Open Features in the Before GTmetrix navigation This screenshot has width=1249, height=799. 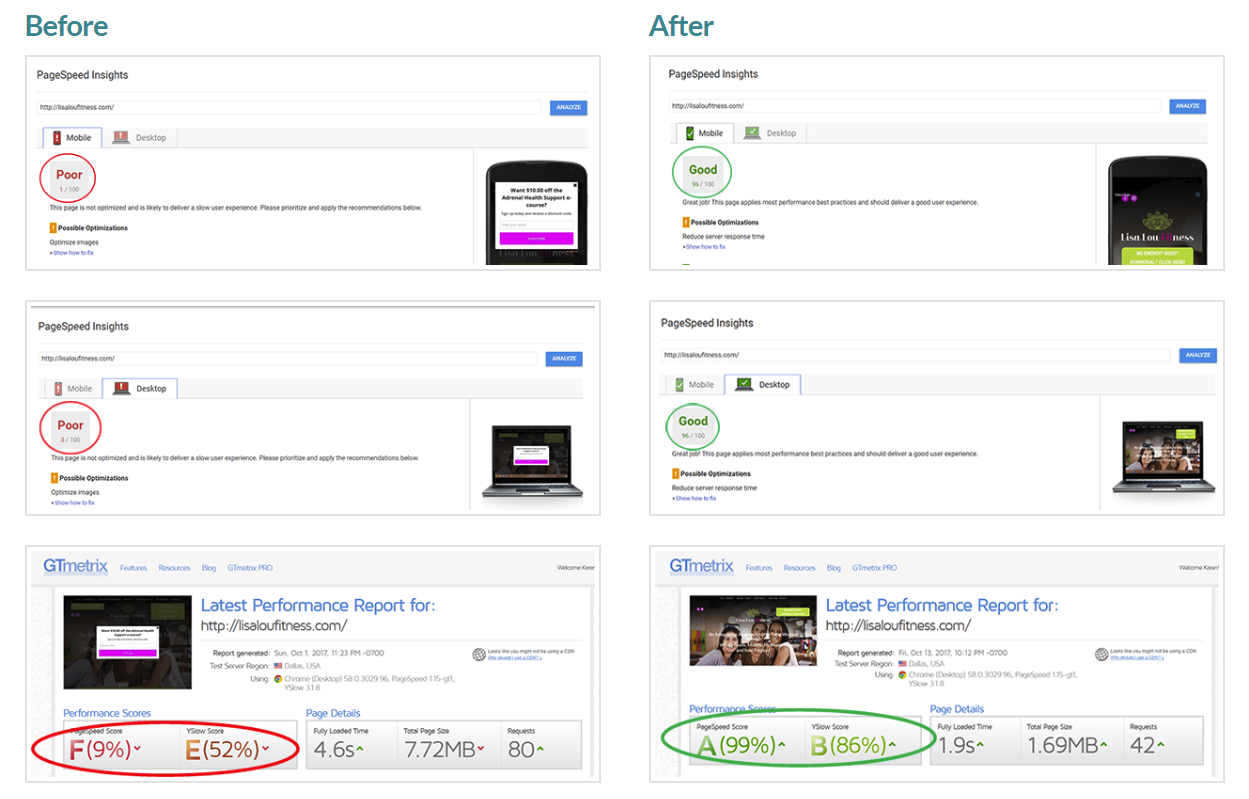pyautogui.click(x=133, y=568)
